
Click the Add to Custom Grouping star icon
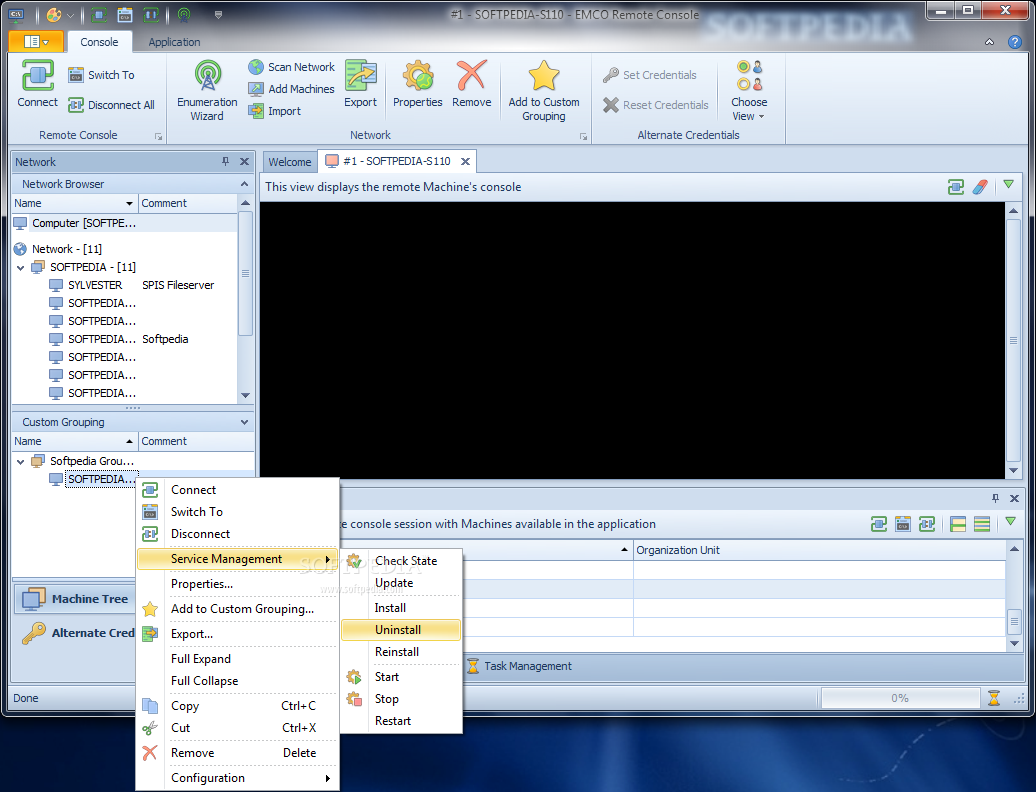(x=544, y=76)
